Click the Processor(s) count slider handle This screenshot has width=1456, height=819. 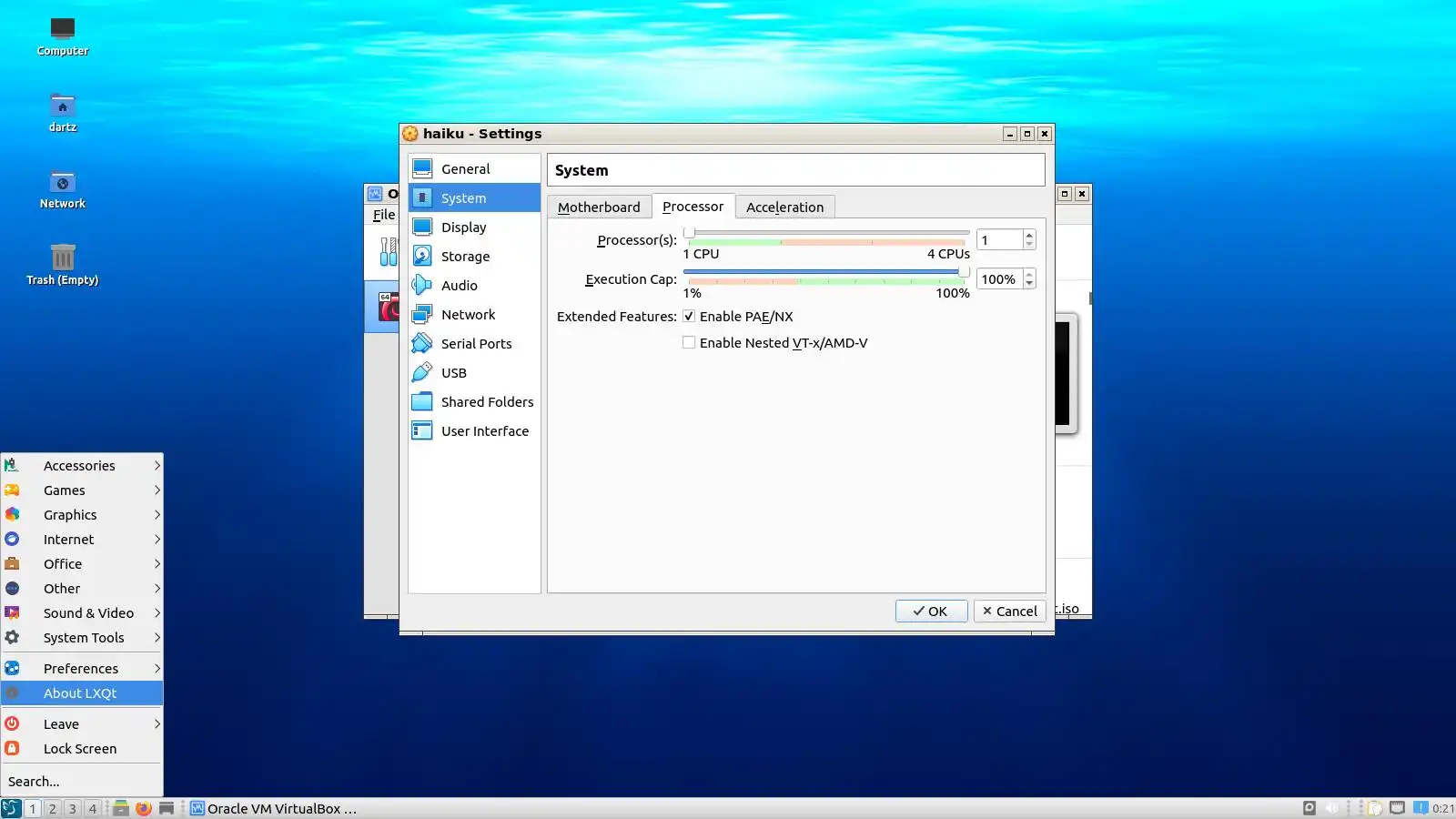[x=689, y=233]
